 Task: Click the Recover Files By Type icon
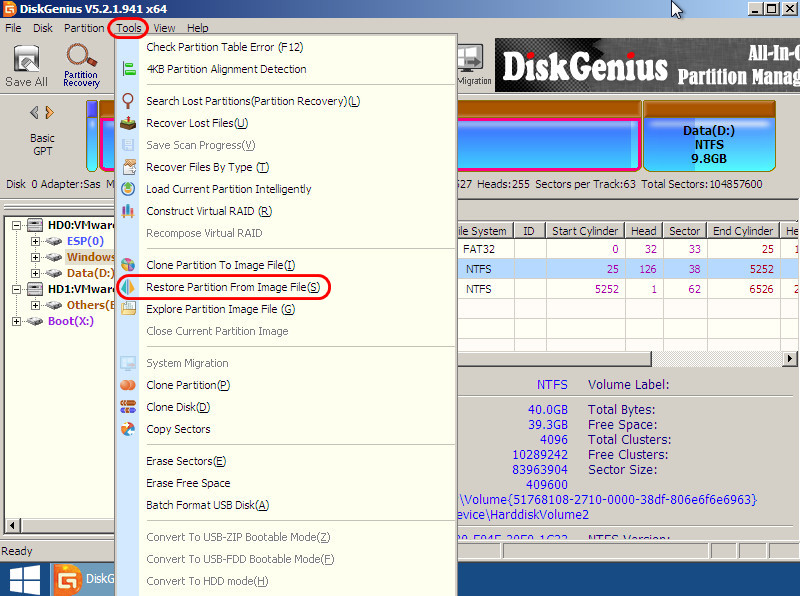coord(129,167)
